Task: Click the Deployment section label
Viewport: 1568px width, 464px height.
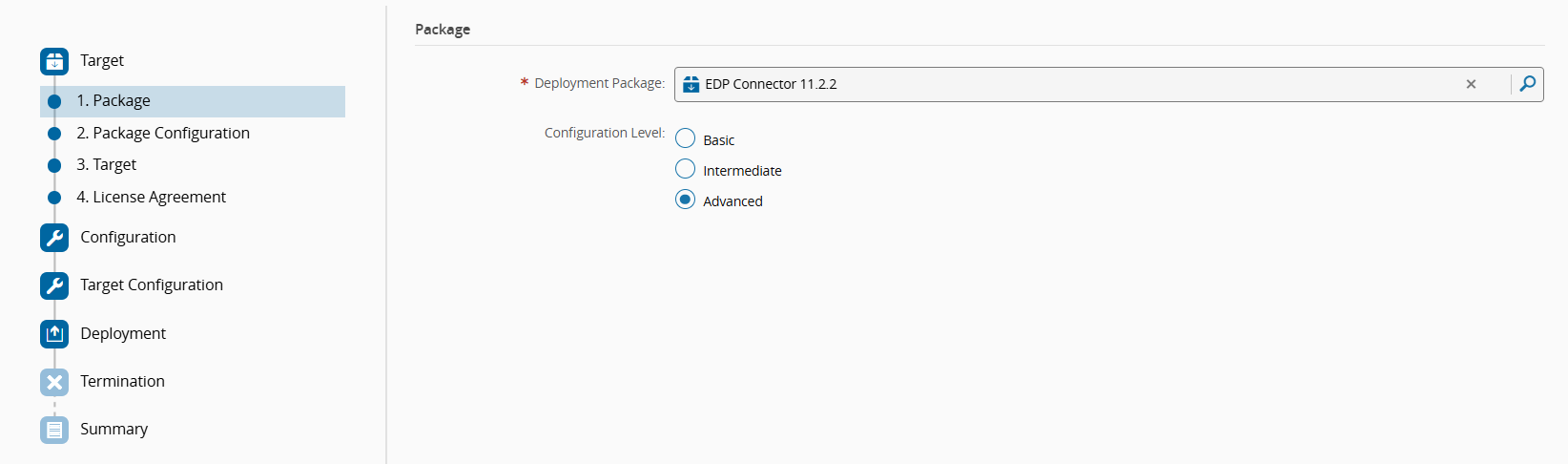Action: click(123, 334)
